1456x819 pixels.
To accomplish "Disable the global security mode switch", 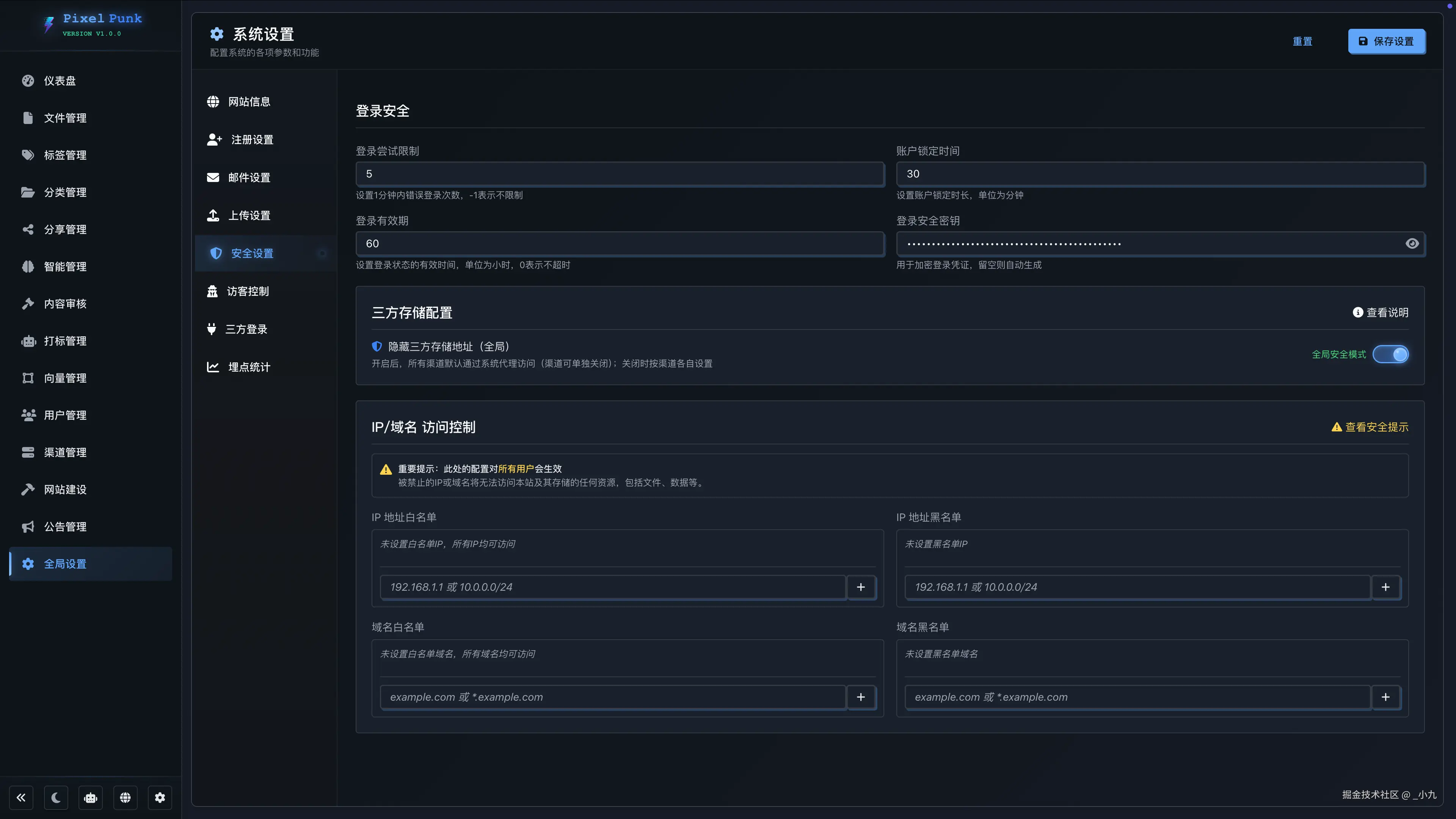I will (1390, 355).
